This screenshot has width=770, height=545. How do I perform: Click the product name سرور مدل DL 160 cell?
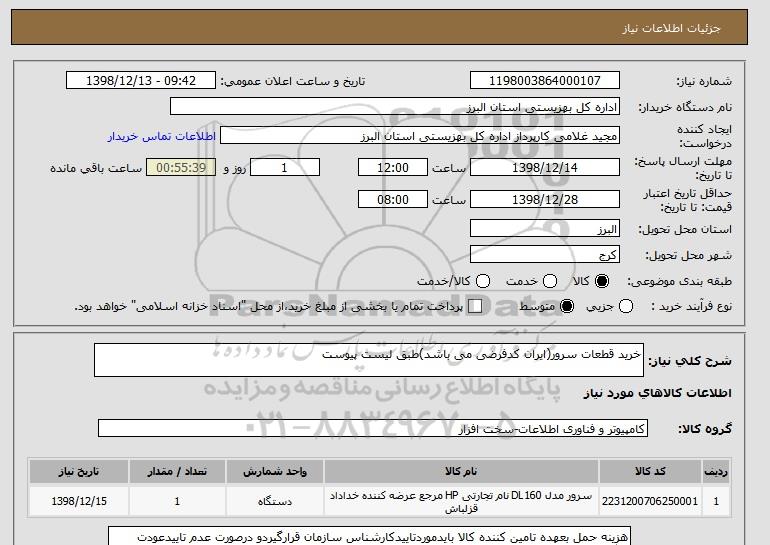[x=461, y=501]
